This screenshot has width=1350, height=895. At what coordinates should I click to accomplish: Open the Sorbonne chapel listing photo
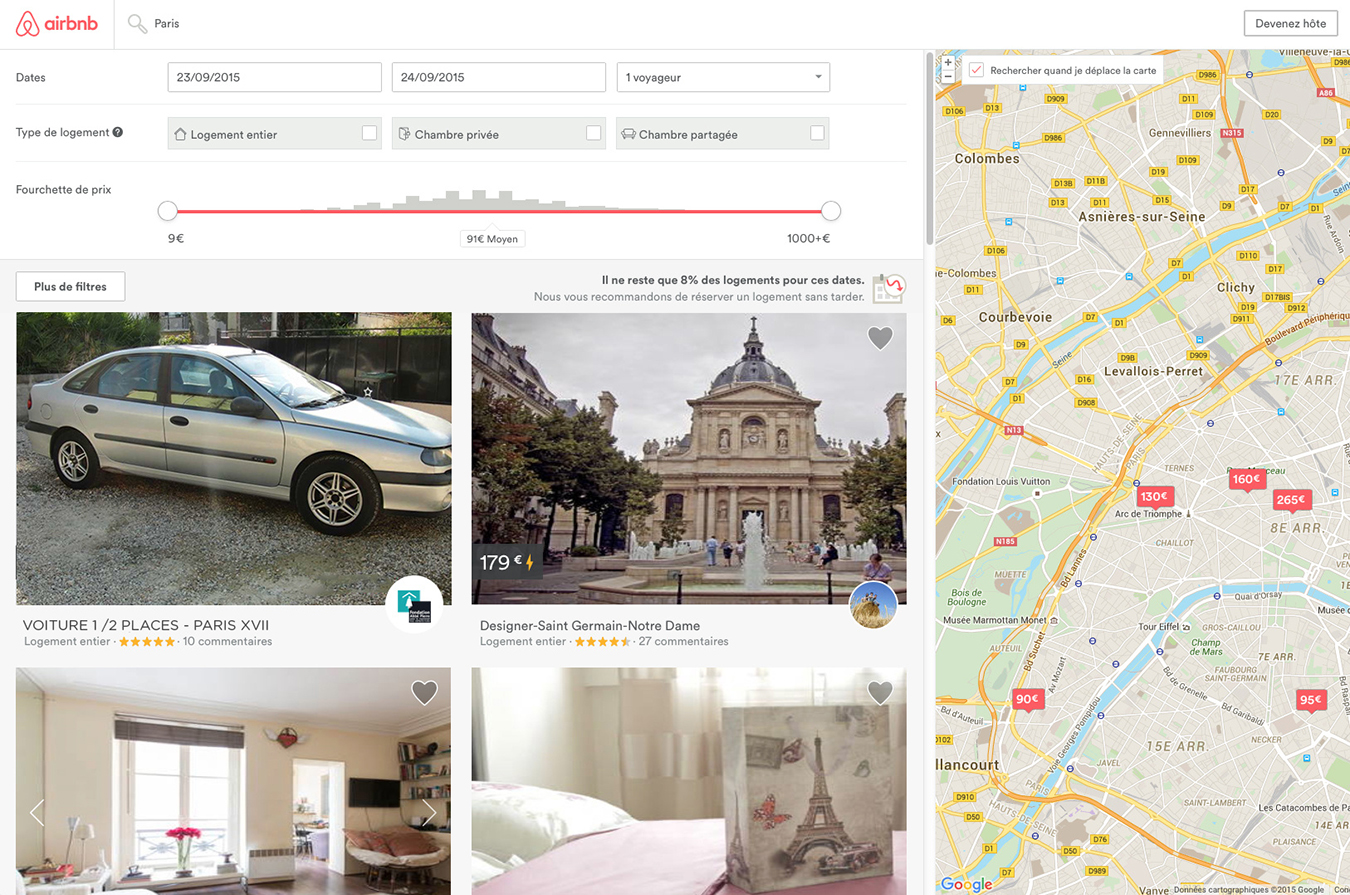pyautogui.click(x=689, y=459)
